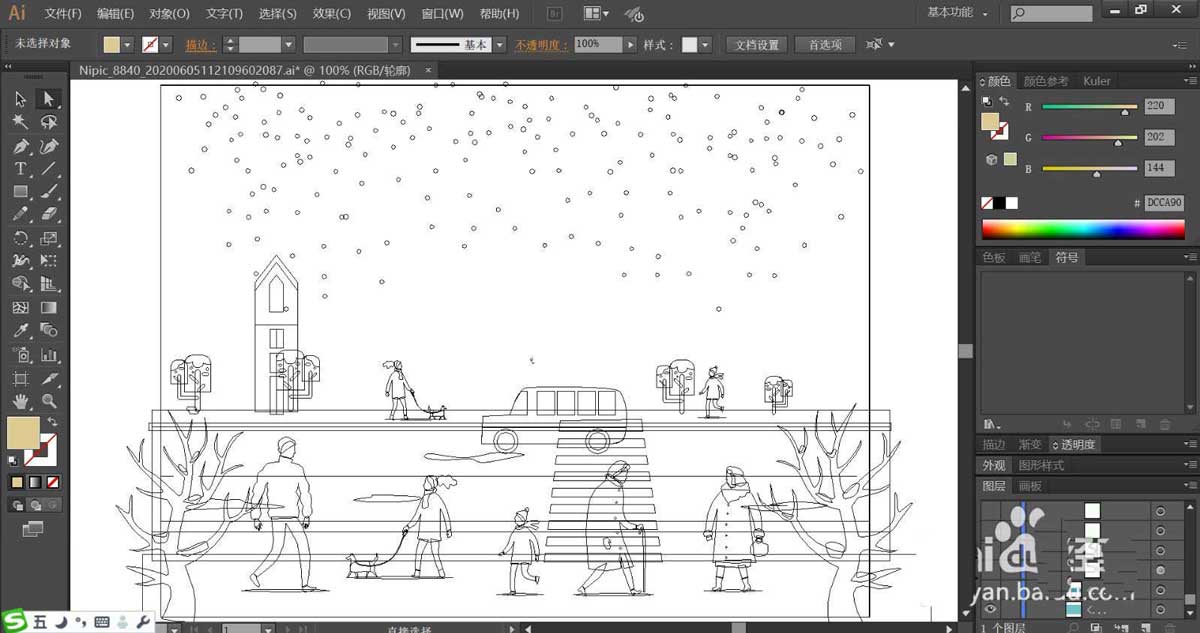Select the Pen tool
The height and width of the screenshot is (633, 1200).
(x=20, y=146)
